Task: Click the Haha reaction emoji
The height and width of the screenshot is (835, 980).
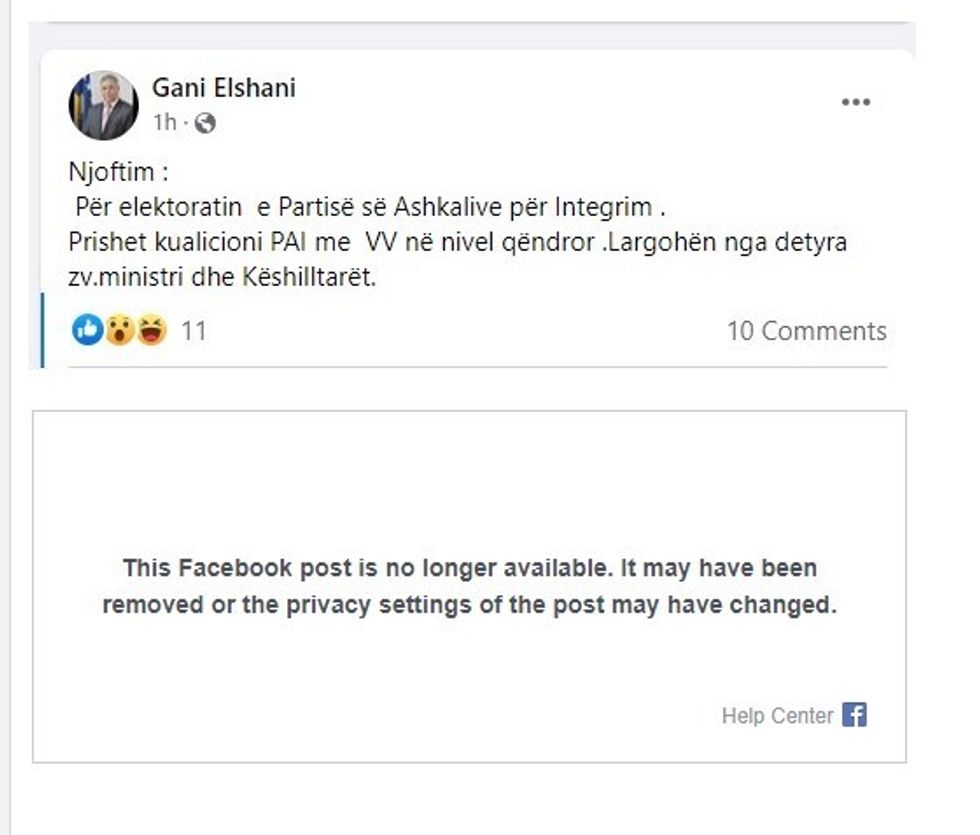Action: [151, 330]
